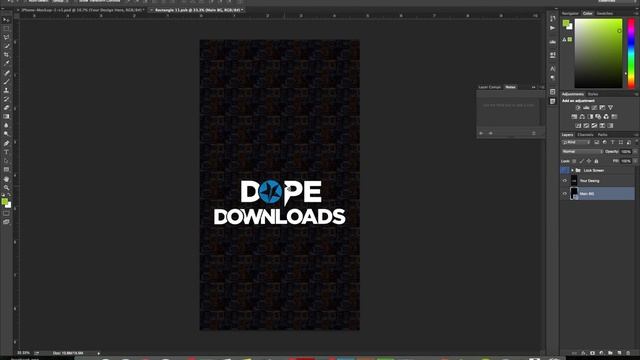Image resolution: width=640 pixels, height=360 pixels.
Task: Toggle filter for pixel layers
Action: point(596,142)
